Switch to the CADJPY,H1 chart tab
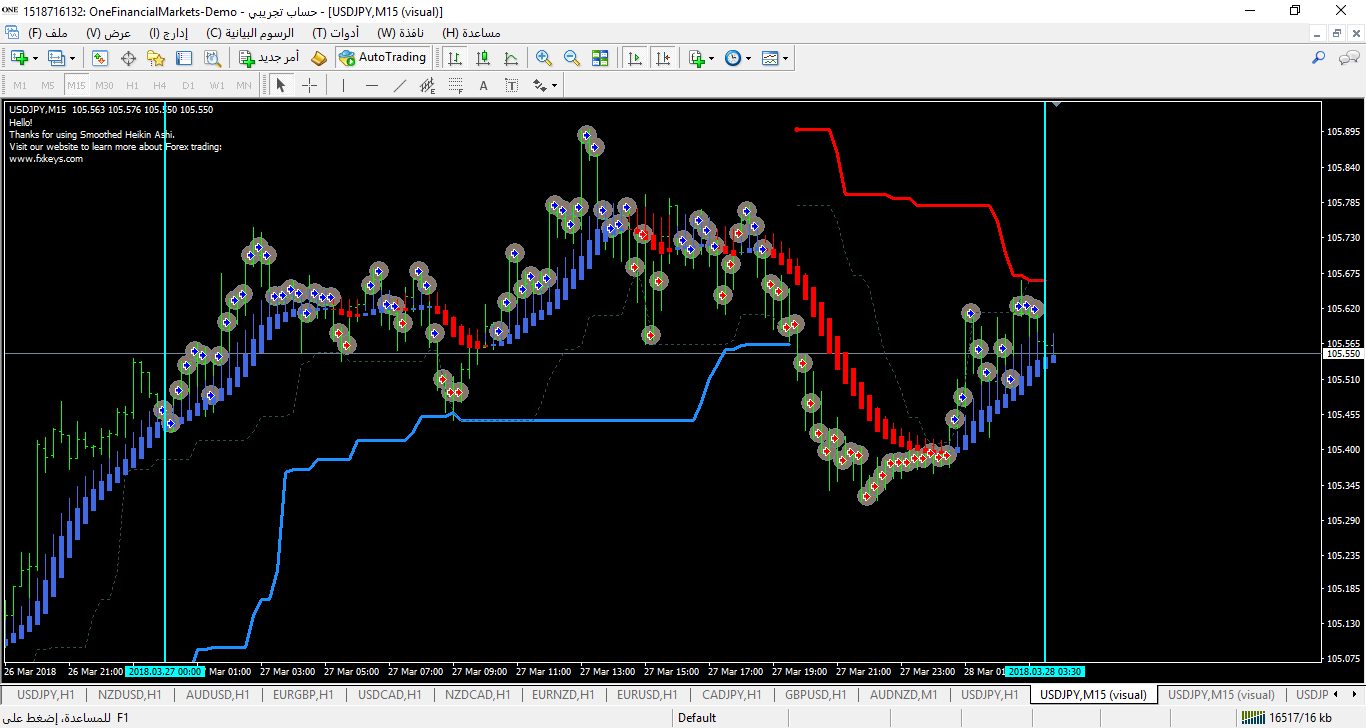1366x728 pixels. [731, 694]
